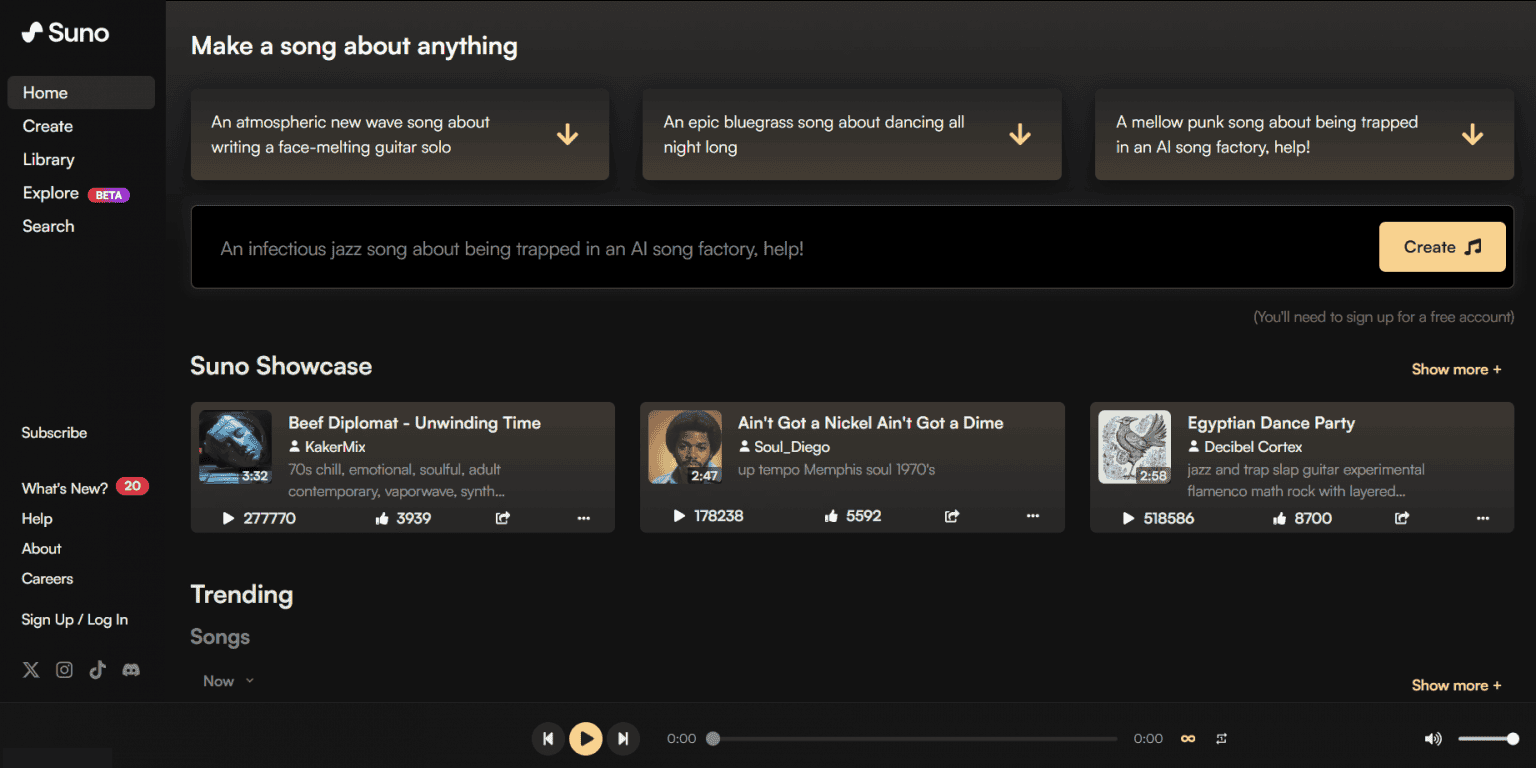Open Suno's TikTok via the sidebar icon

click(97, 670)
